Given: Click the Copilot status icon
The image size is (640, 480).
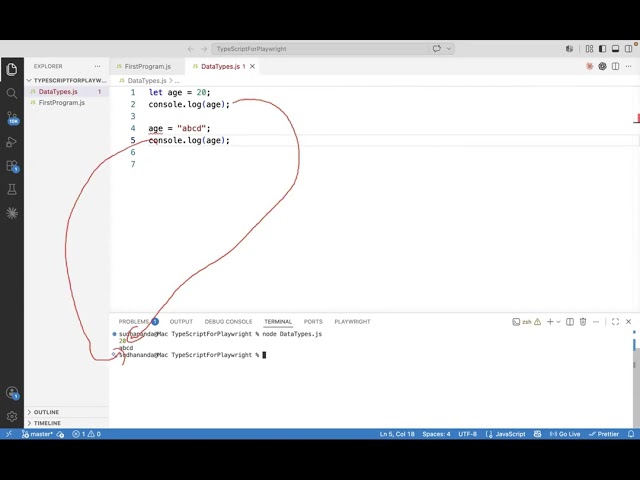Looking at the screenshot, I should click(x=538, y=434).
